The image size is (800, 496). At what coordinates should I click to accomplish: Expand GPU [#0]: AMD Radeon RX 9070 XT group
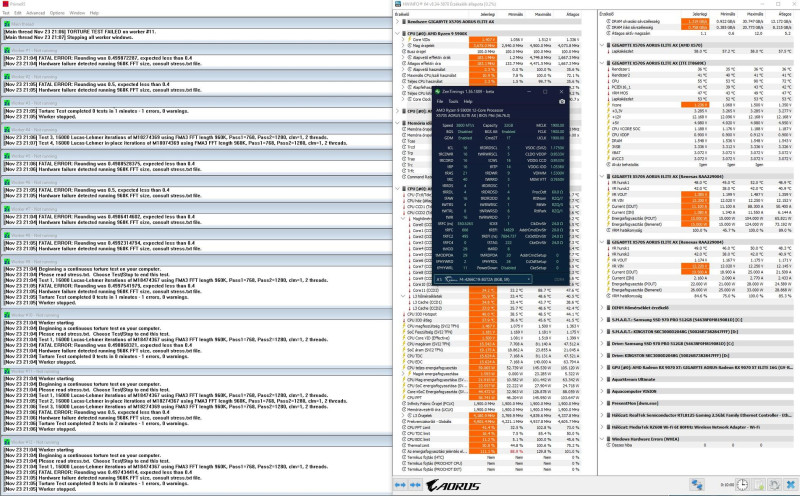tap(603, 367)
